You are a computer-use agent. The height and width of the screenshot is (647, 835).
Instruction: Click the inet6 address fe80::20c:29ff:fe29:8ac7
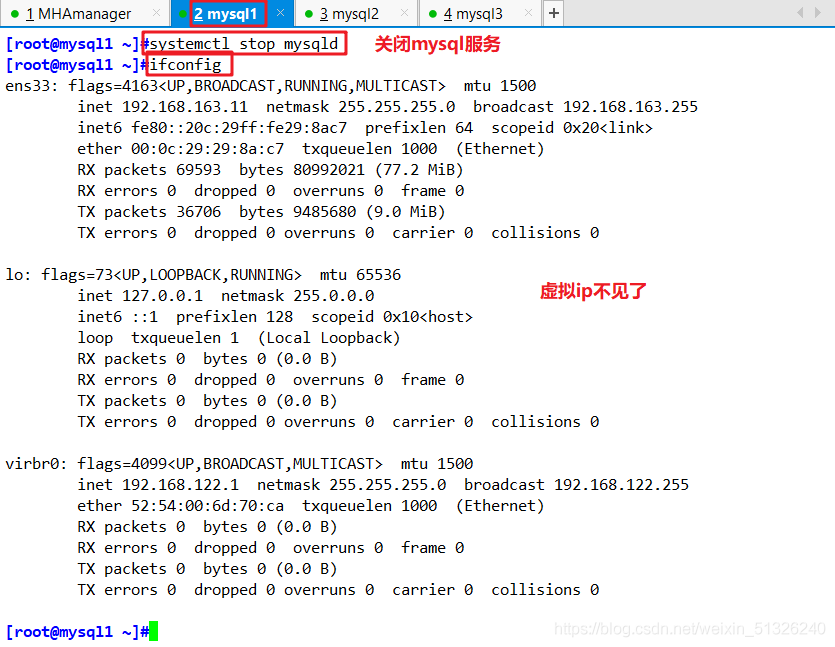coord(239,128)
